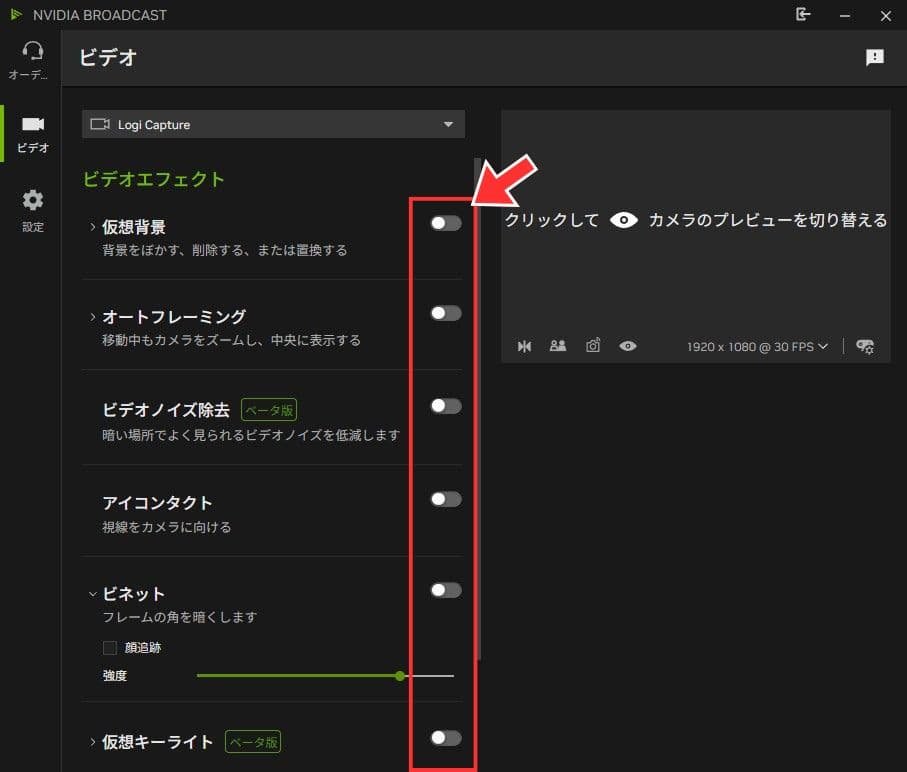This screenshot has width=907, height=772.
Task: Close the NVIDIA Broadcast window
Action: (886, 16)
